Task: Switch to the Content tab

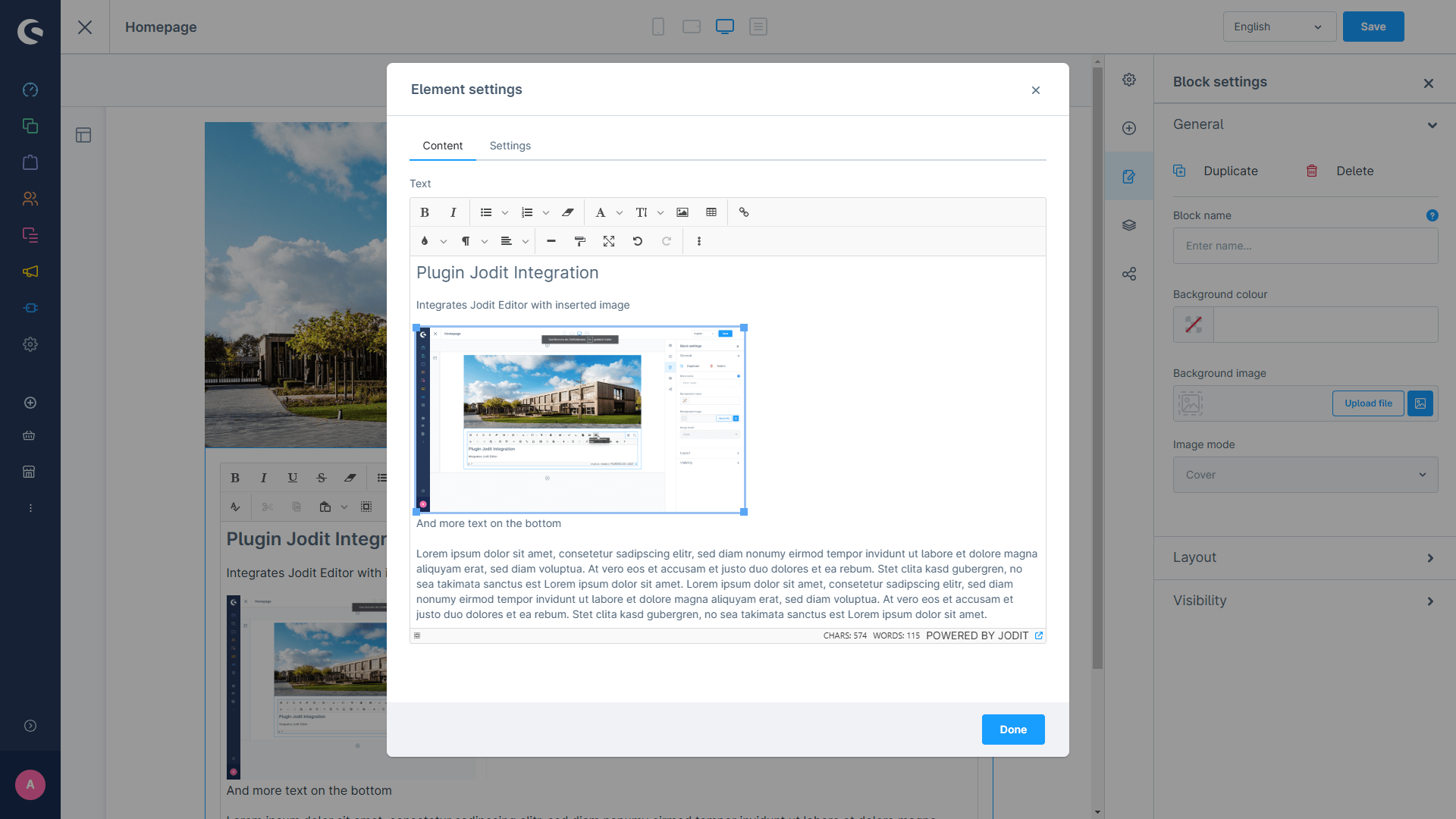Action: click(x=443, y=146)
